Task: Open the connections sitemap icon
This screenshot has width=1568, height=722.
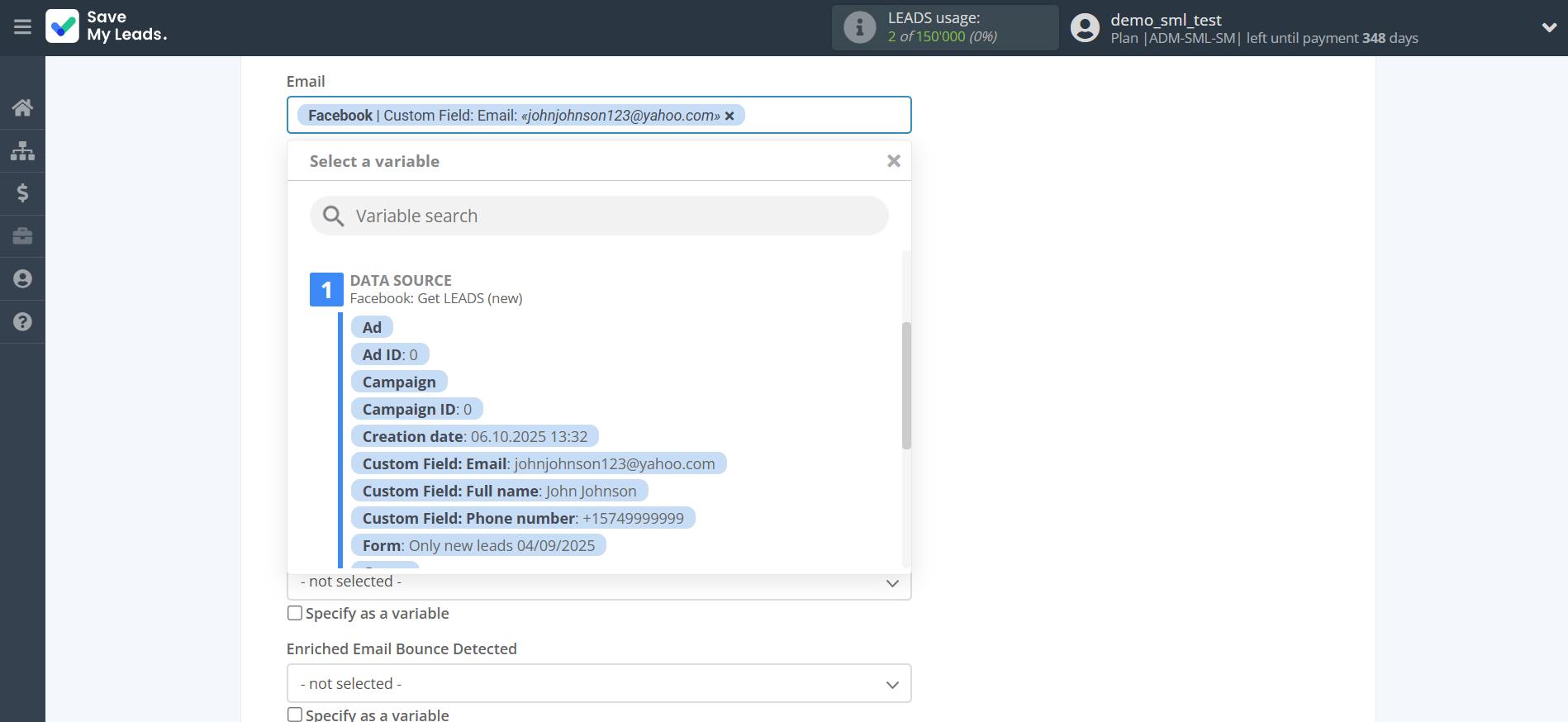Action: (x=22, y=150)
